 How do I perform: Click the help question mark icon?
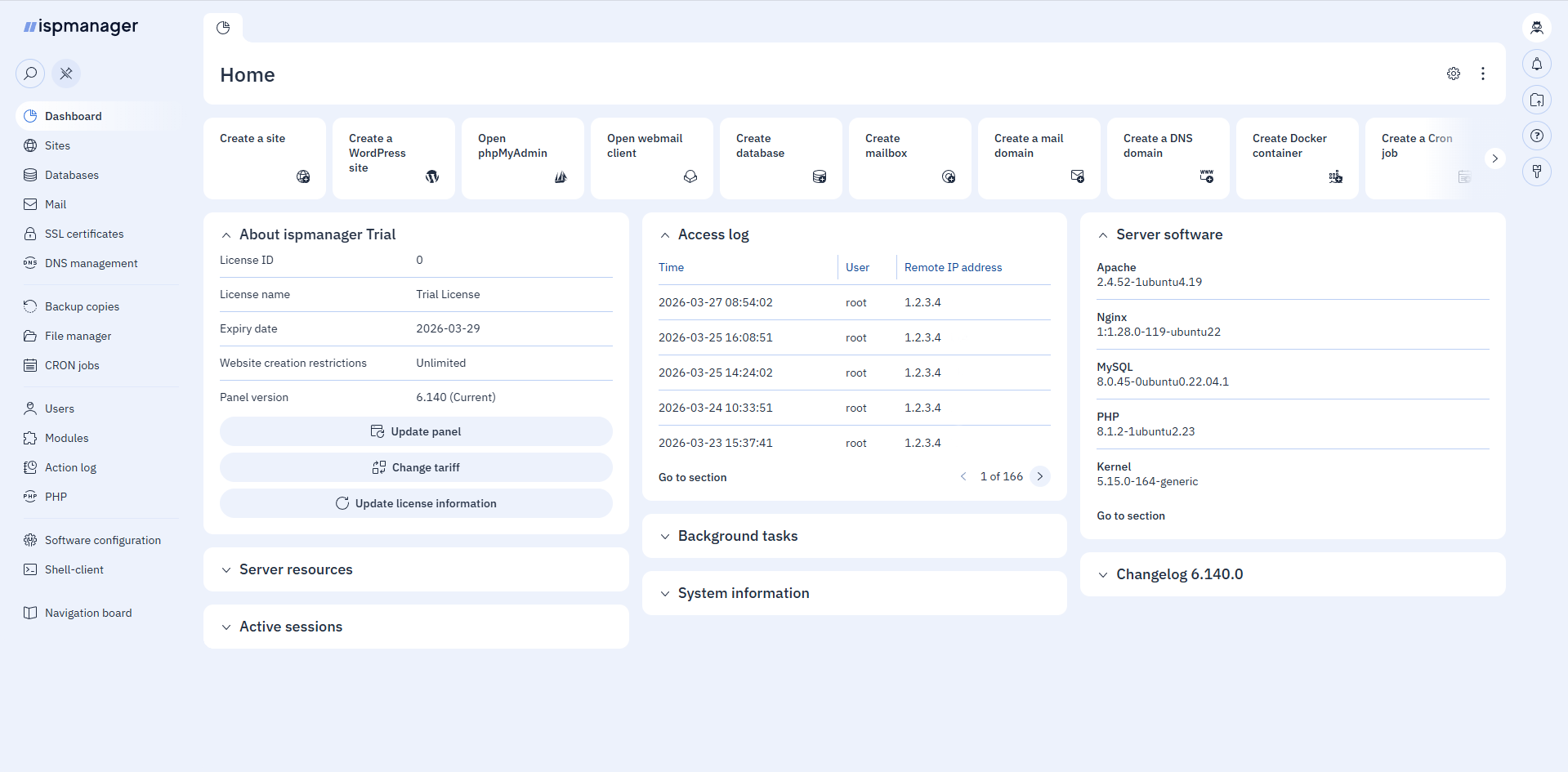point(1537,136)
